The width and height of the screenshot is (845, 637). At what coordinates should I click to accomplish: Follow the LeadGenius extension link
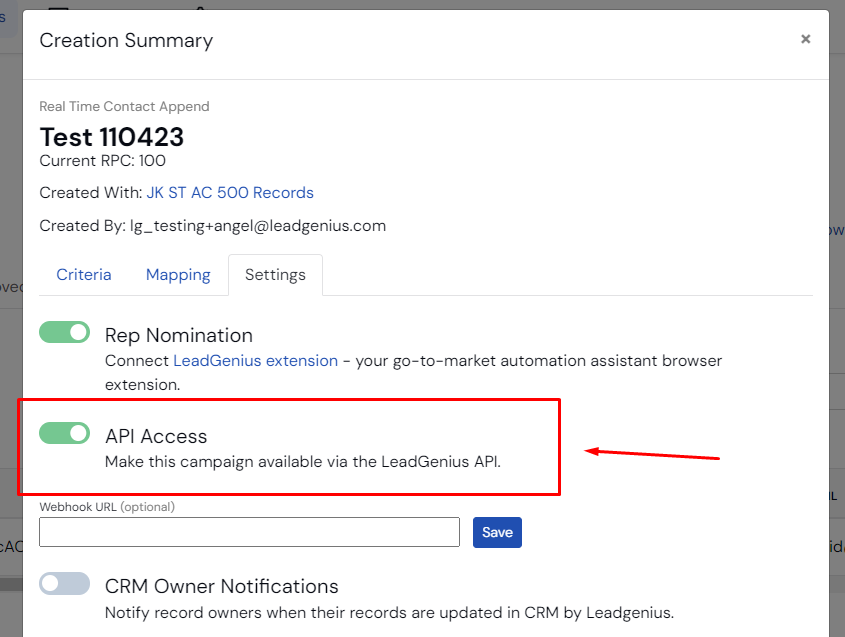(x=255, y=360)
